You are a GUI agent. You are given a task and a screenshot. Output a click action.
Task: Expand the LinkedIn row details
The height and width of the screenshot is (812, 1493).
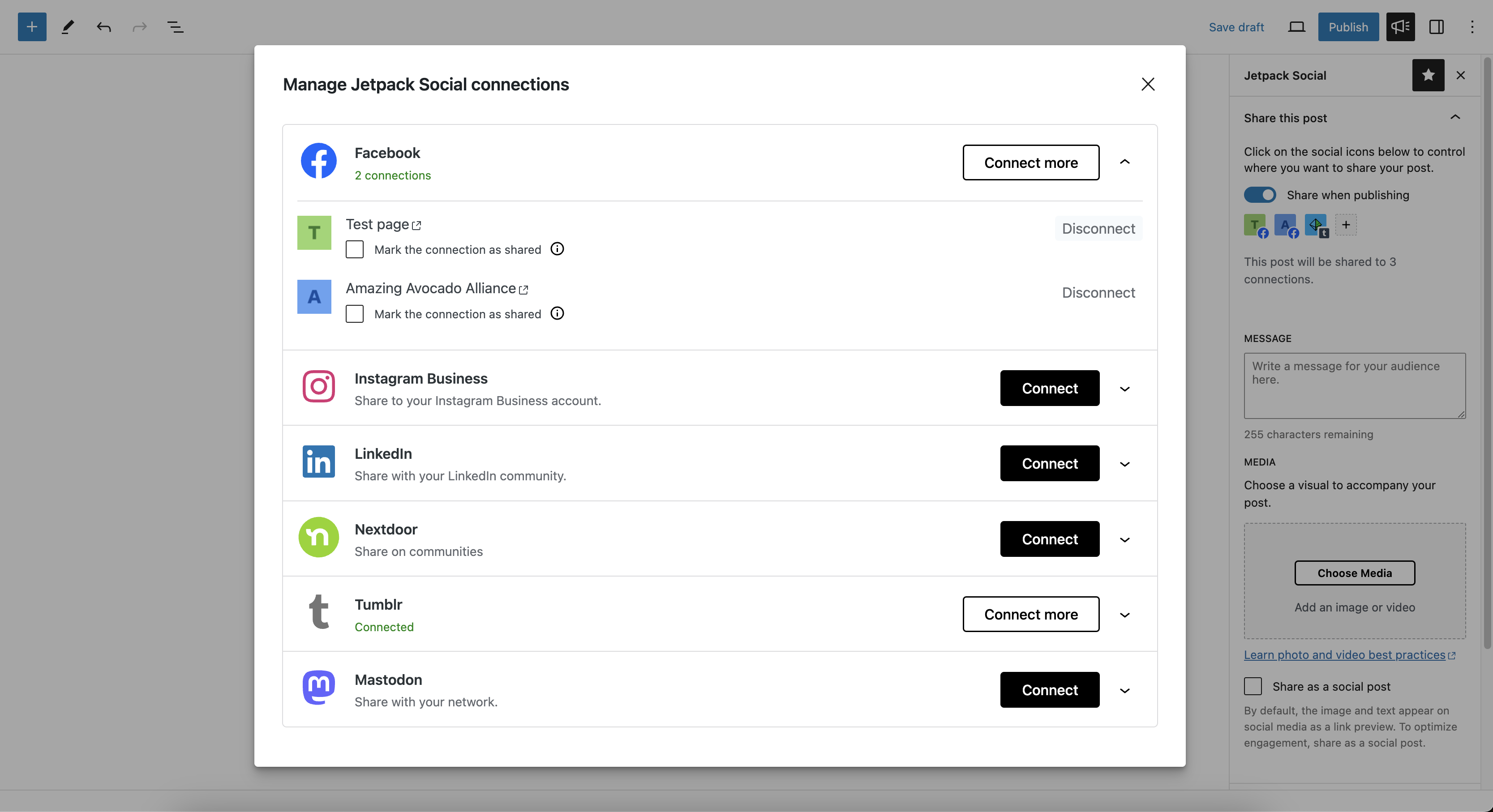tap(1124, 464)
